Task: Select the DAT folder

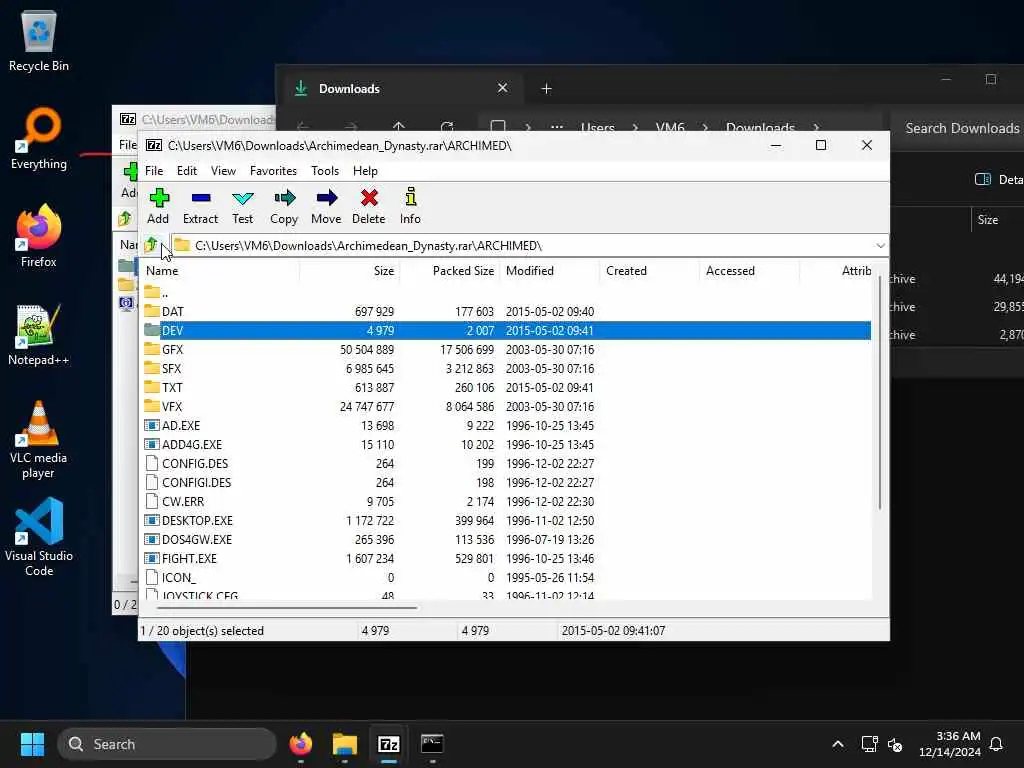Action: [506, 312]
